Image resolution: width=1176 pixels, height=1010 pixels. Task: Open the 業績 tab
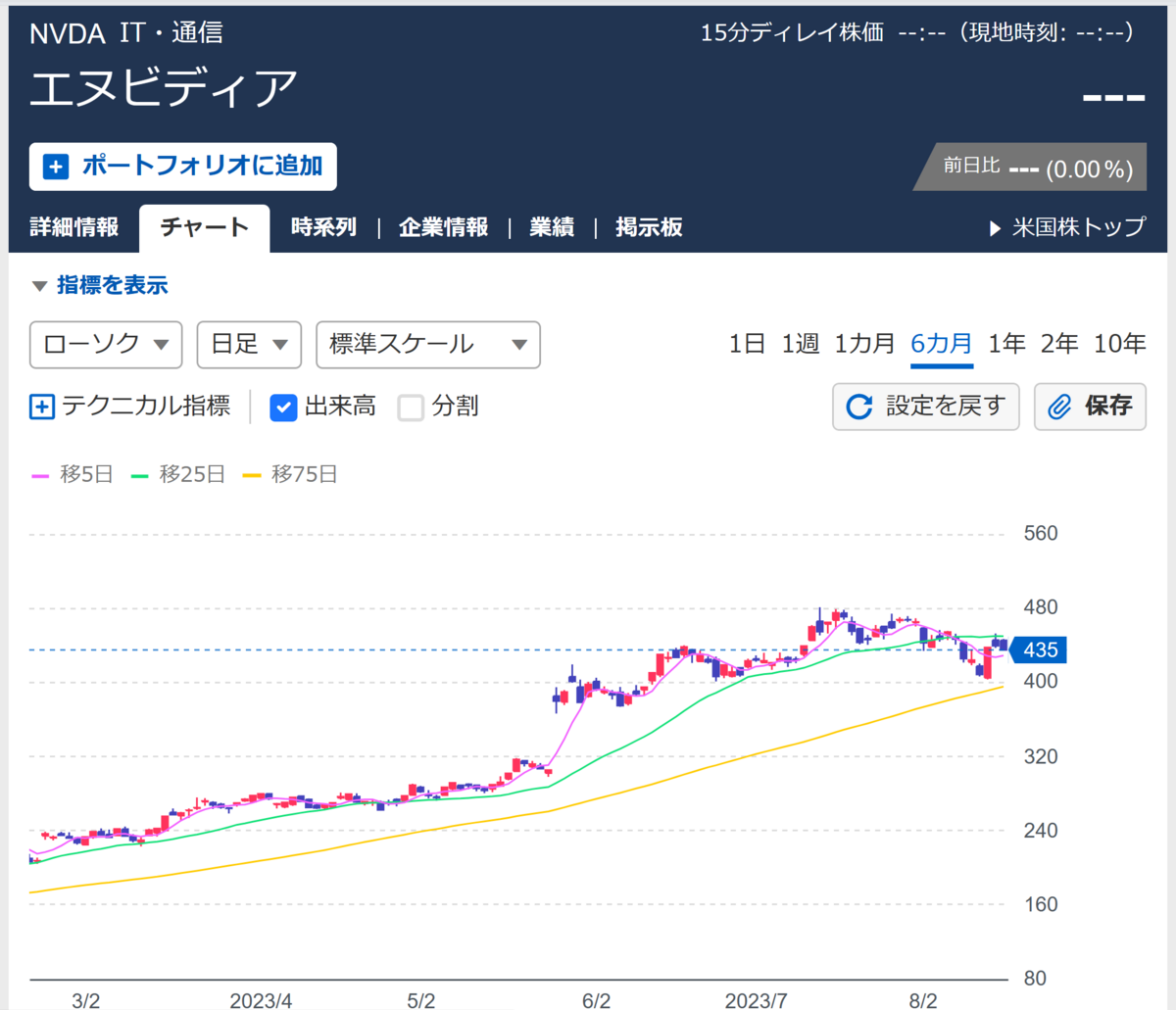(552, 227)
